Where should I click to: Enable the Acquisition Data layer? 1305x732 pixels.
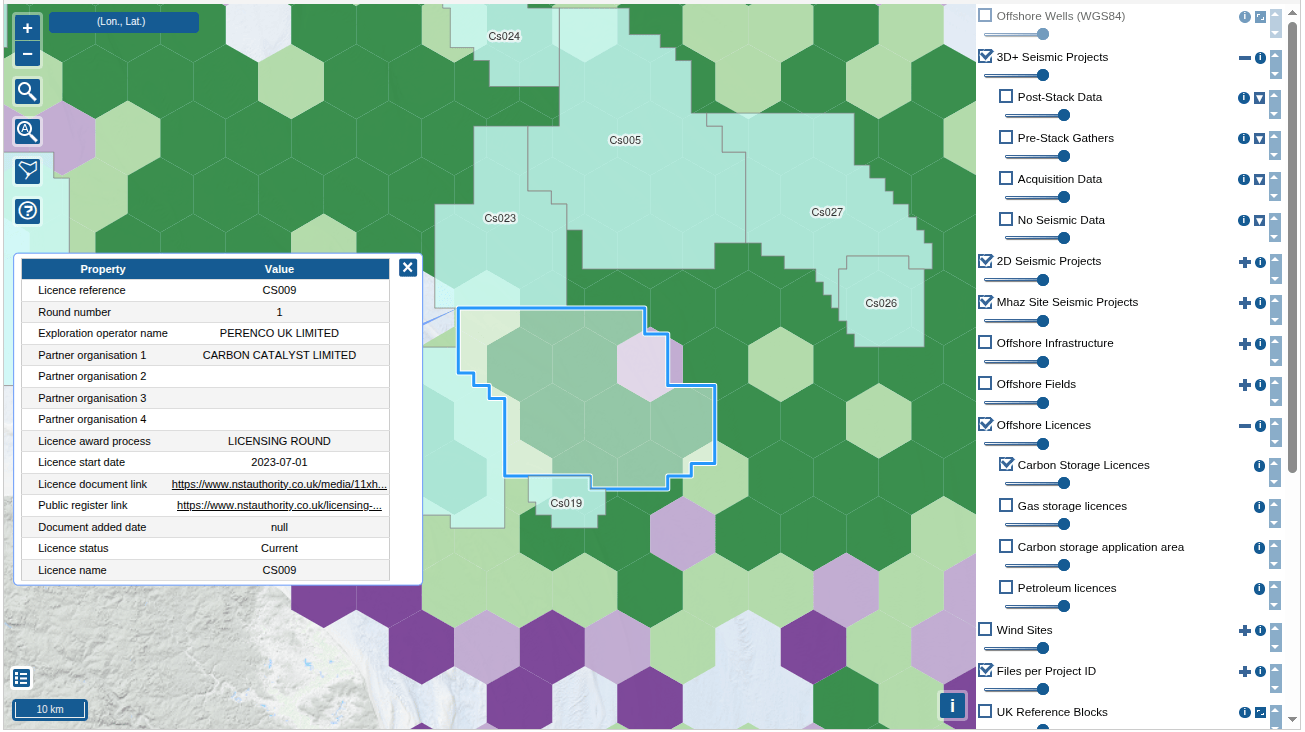[x=1006, y=179]
